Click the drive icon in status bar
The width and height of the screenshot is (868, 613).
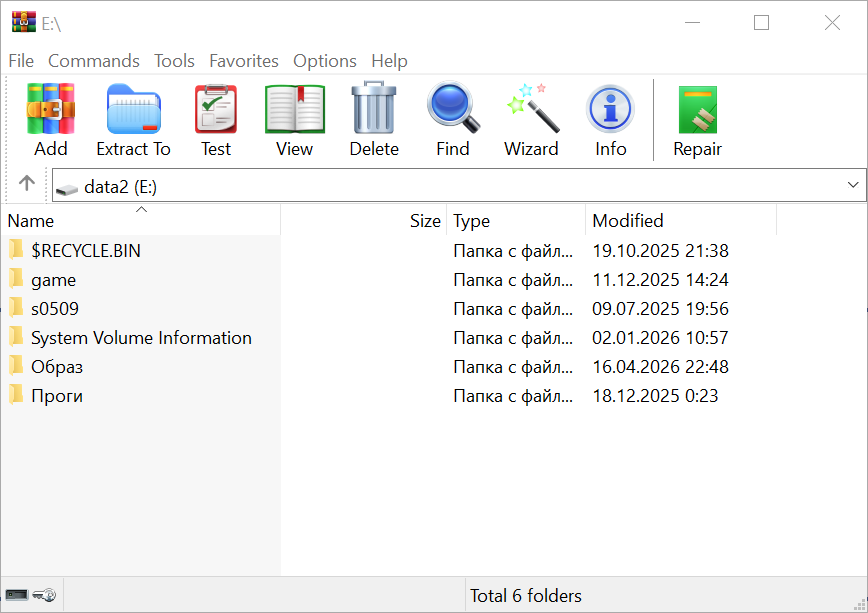click(17, 595)
